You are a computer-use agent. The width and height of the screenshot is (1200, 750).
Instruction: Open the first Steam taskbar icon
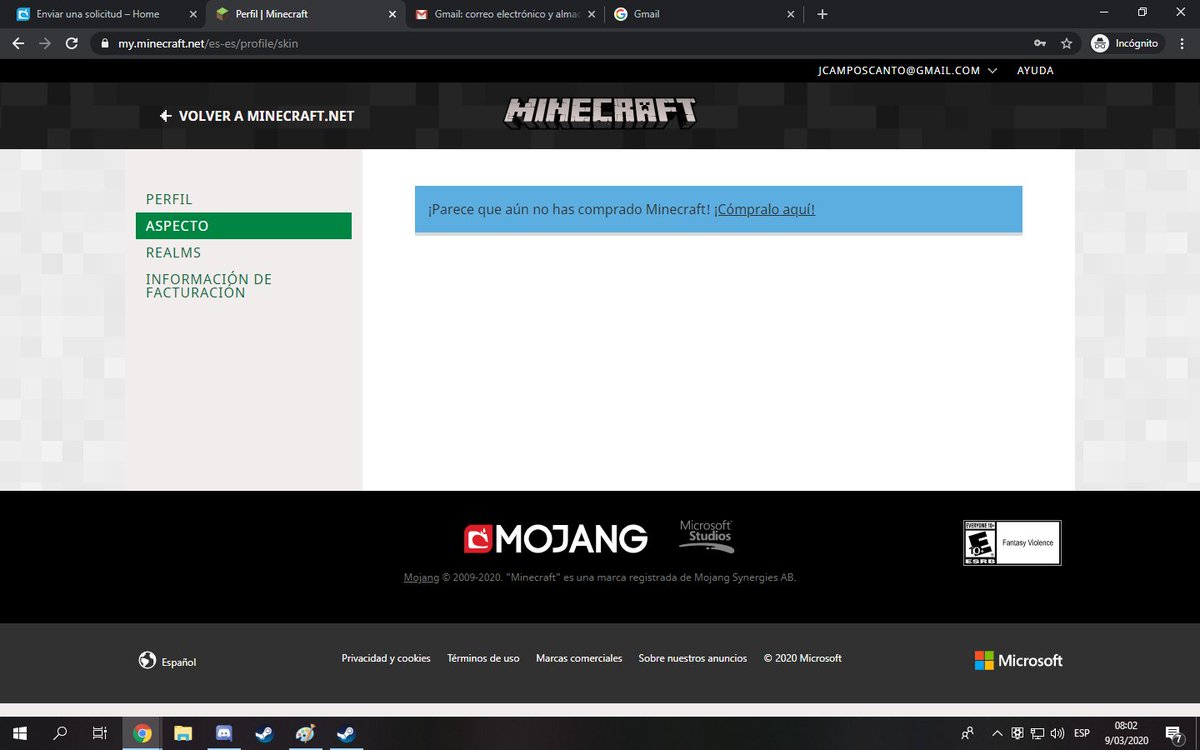(264, 733)
